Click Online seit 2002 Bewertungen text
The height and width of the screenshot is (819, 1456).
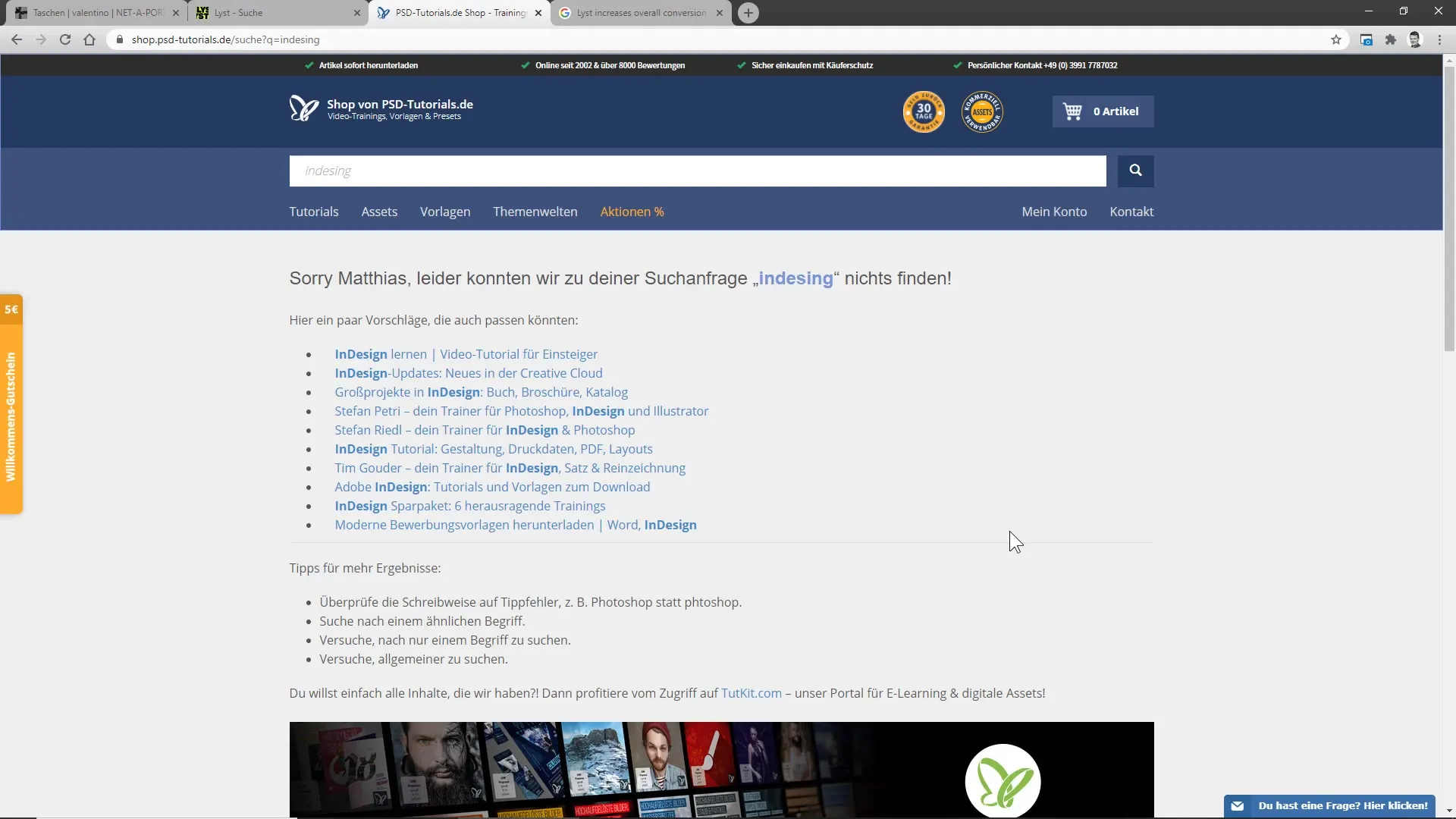(x=610, y=65)
